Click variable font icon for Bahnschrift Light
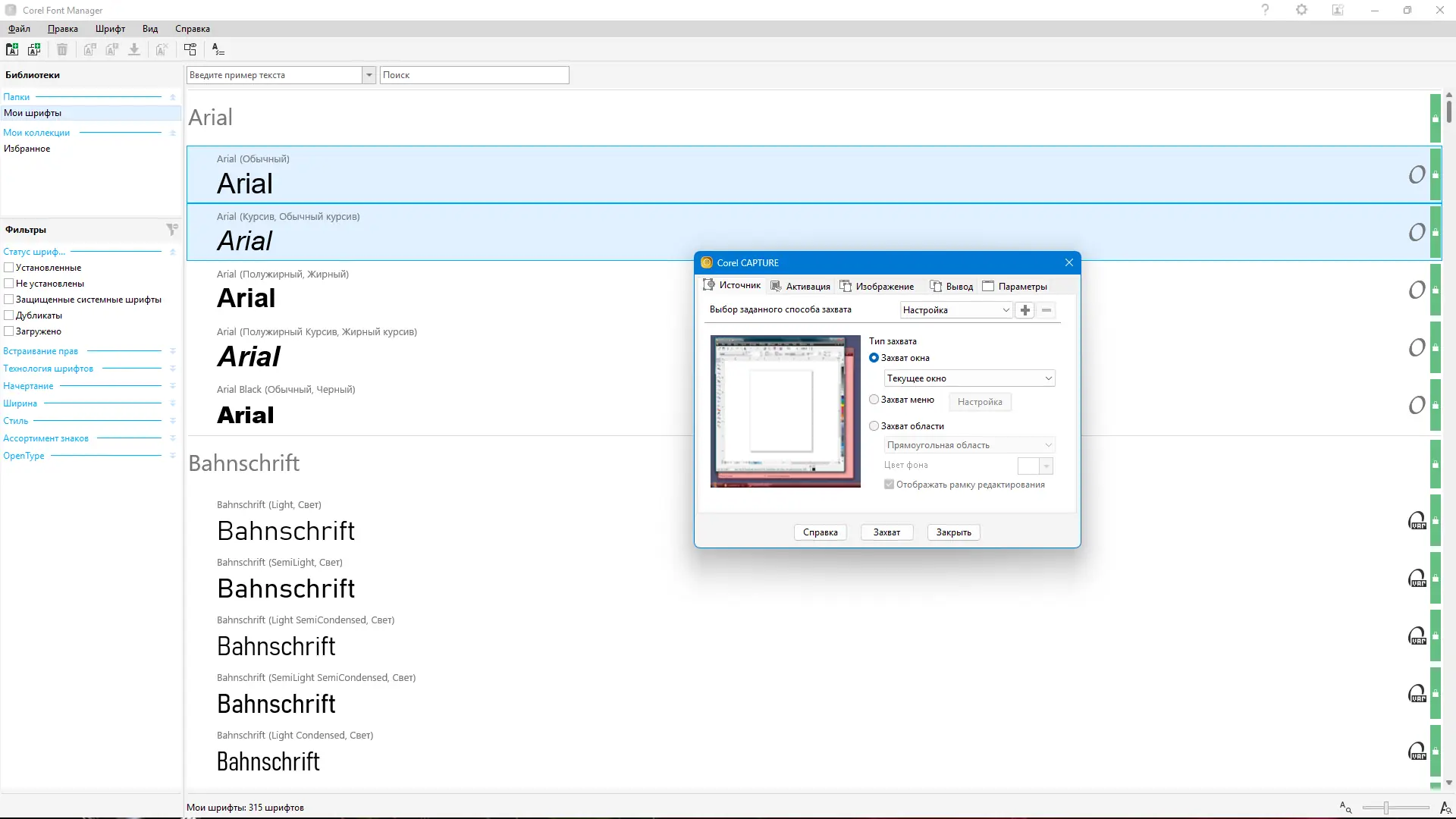Viewport: 1456px width, 819px height. [x=1417, y=521]
